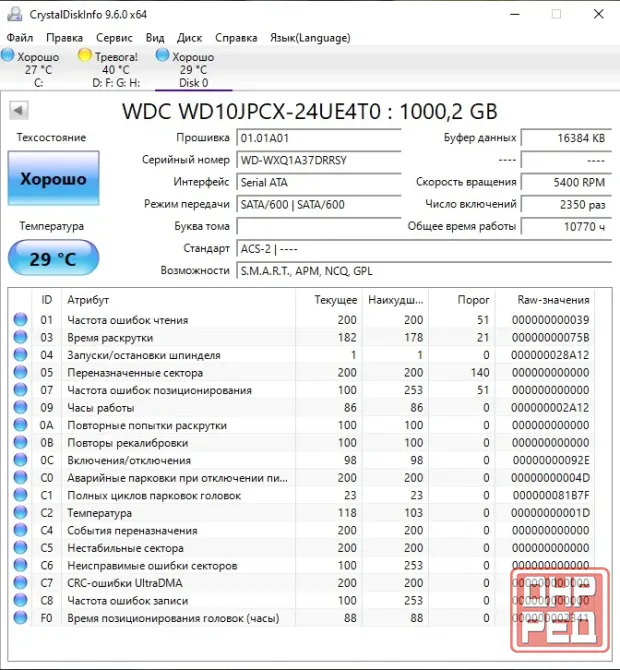
Task: Click status orb of attribute 07 row
Action: 20,390
